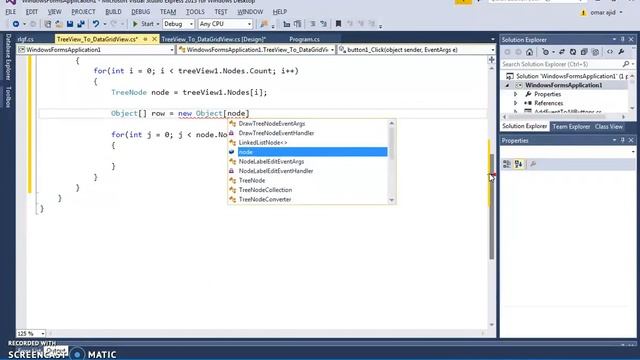The image size is (640, 360).
Task: Click the IntelliSense list scroll down arrow
Action: 392,200
